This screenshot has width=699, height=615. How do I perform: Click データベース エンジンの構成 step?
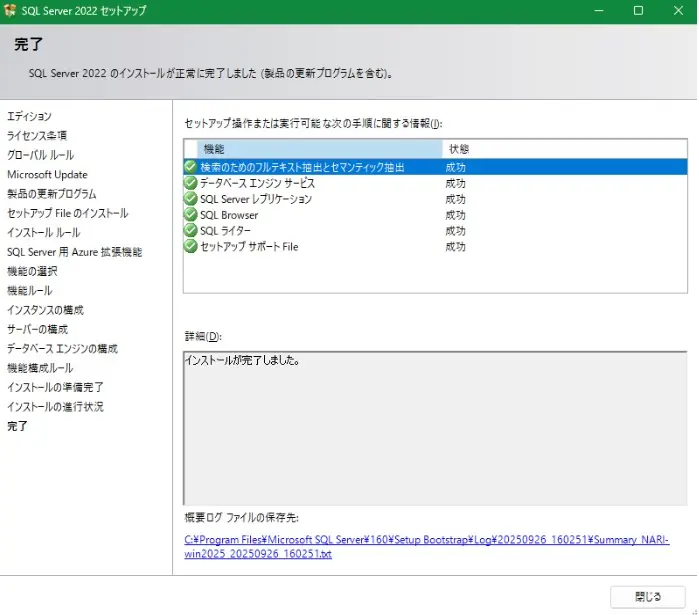tap(62, 348)
